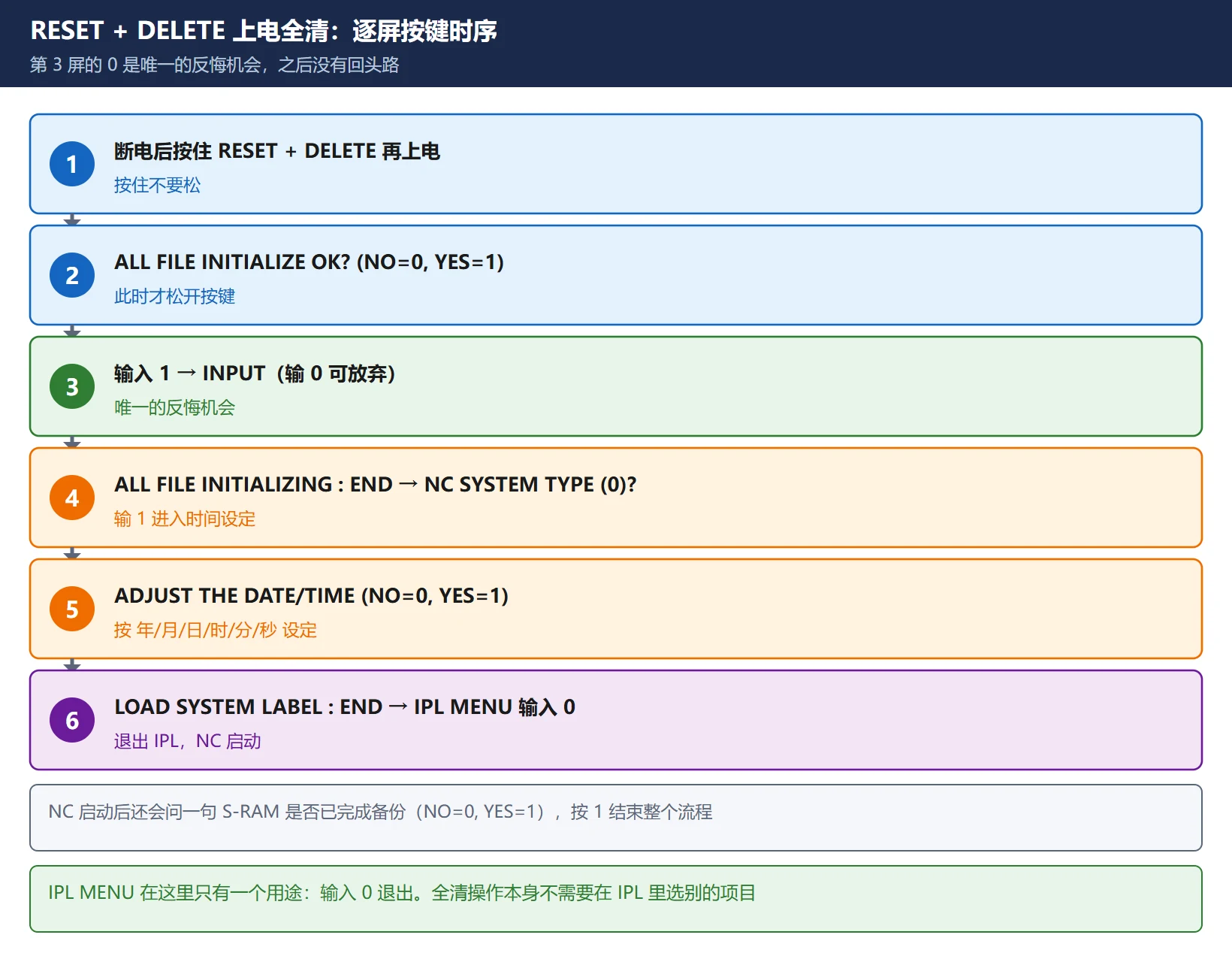This screenshot has width=1232, height=962.
Task: Click "ADJUST THE DATE/TIME (NO=0, YES=1)"
Action: click(x=312, y=596)
